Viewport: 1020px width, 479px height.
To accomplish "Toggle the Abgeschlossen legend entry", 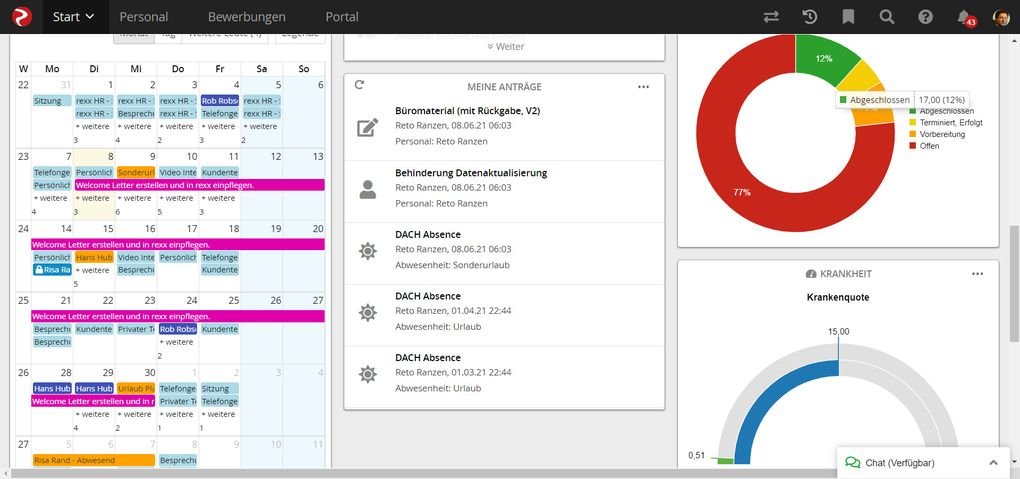I will [x=941, y=111].
